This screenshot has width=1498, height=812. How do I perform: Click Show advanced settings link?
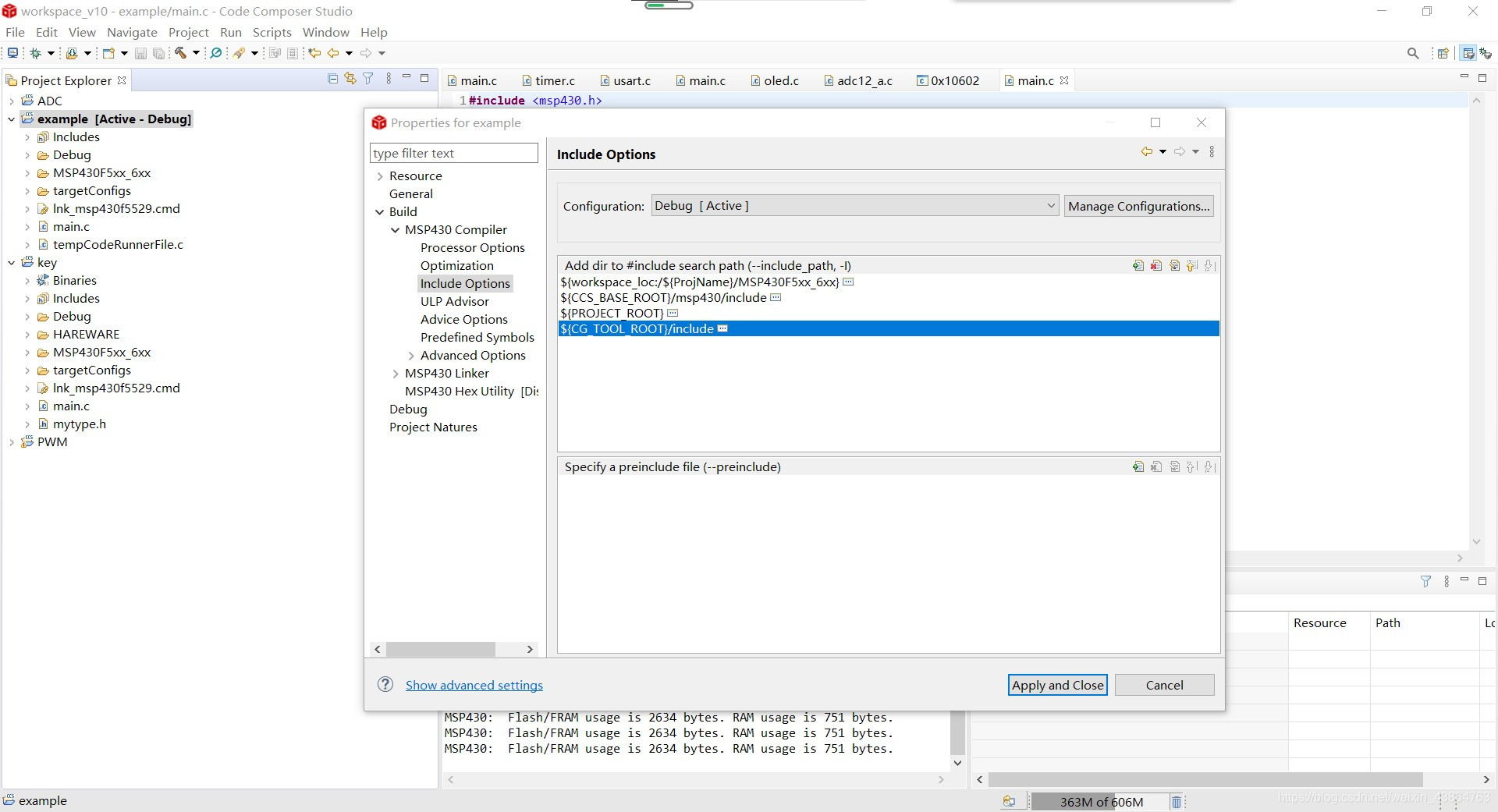(x=474, y=685)
